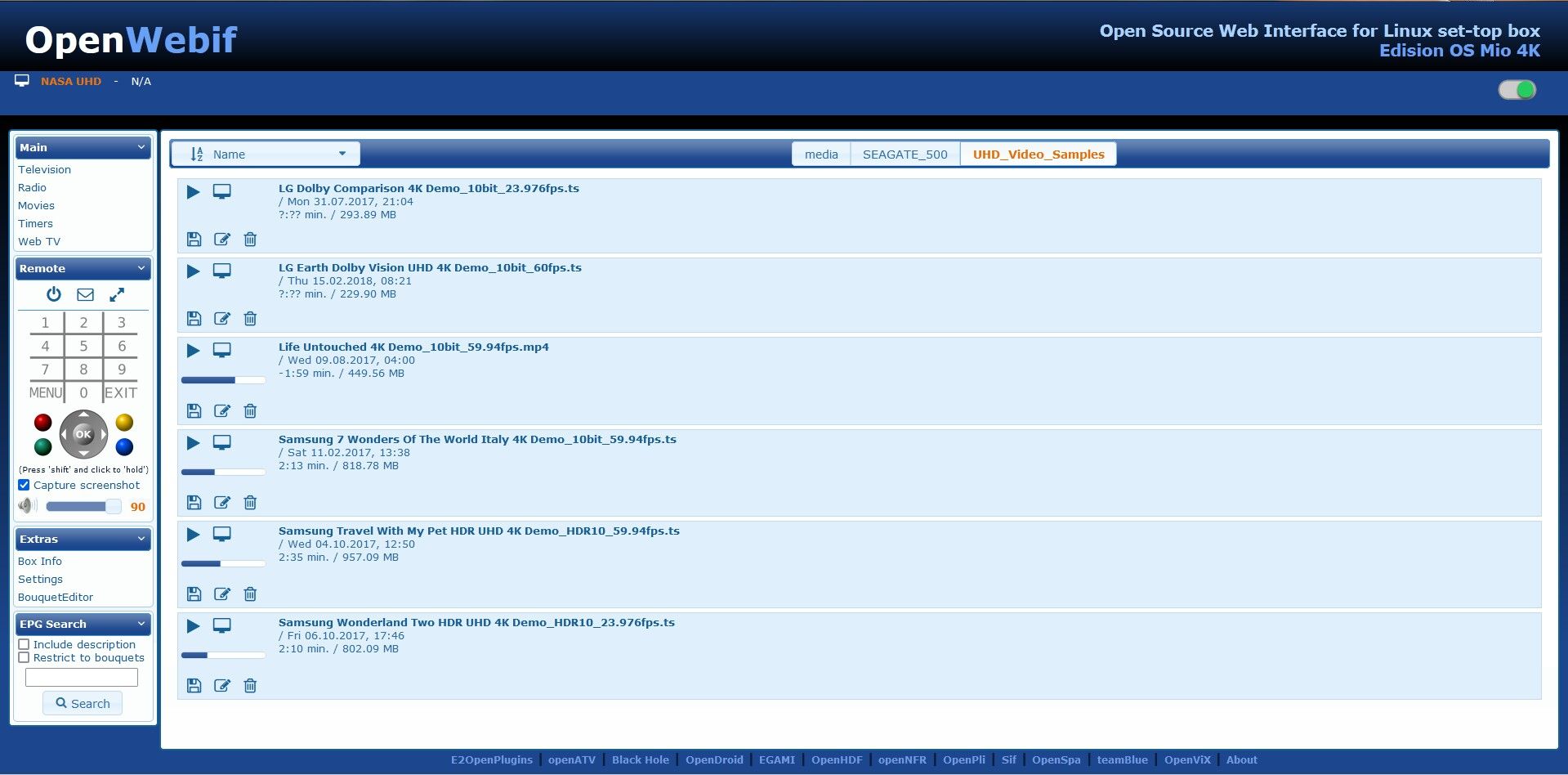The height and width of the screenshot is (775, 1568).
Task: Play Samsung 7 Wonders Italy demo
Action: (x=193, y=443)
